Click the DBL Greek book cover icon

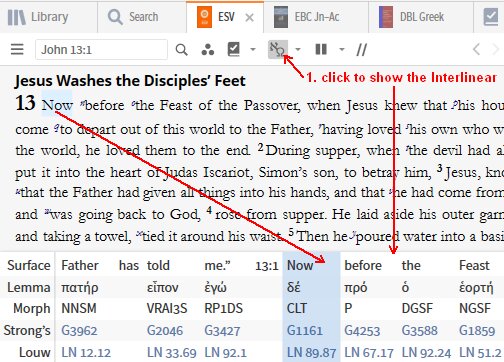point(386,17)
